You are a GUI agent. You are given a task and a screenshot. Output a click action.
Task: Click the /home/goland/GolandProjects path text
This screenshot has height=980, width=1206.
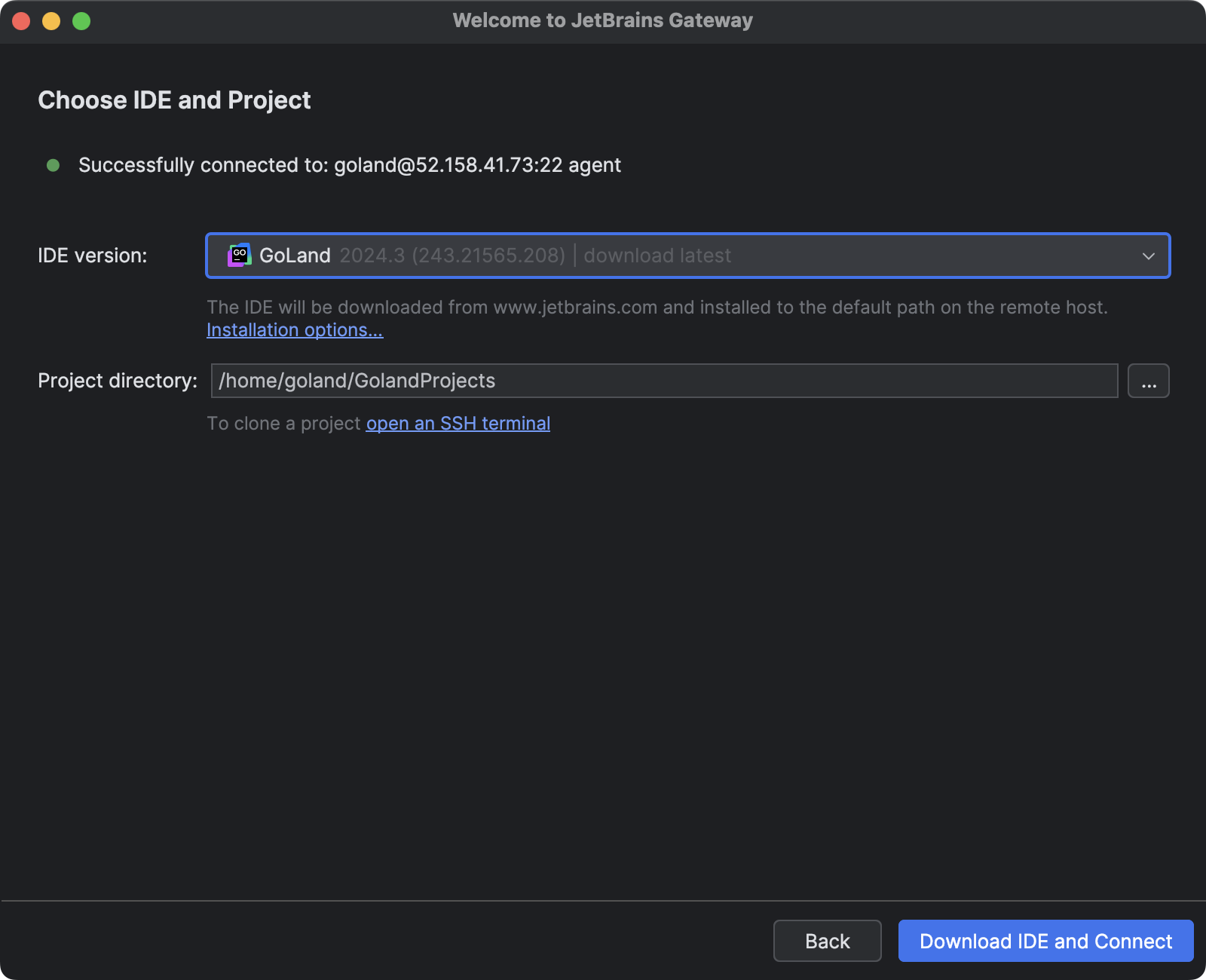point(356,381)
